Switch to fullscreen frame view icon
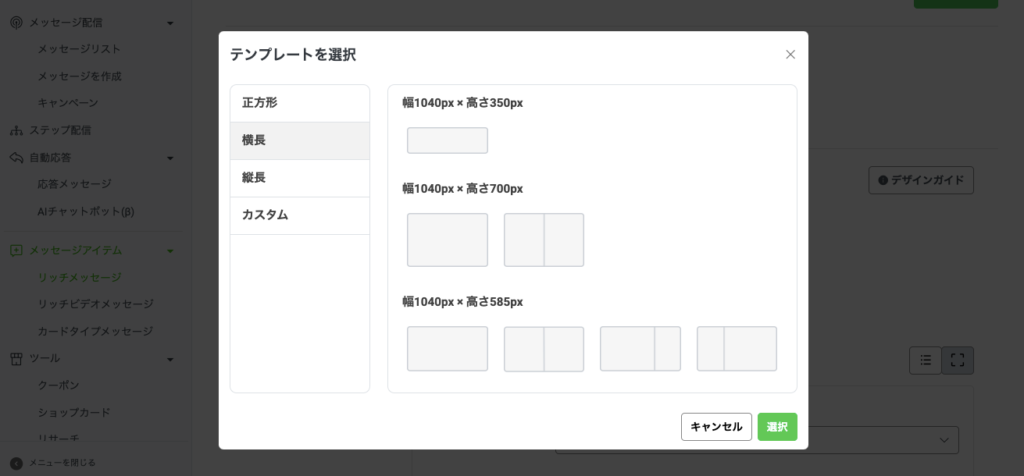The image size is (1024, 476). point(957,360)
